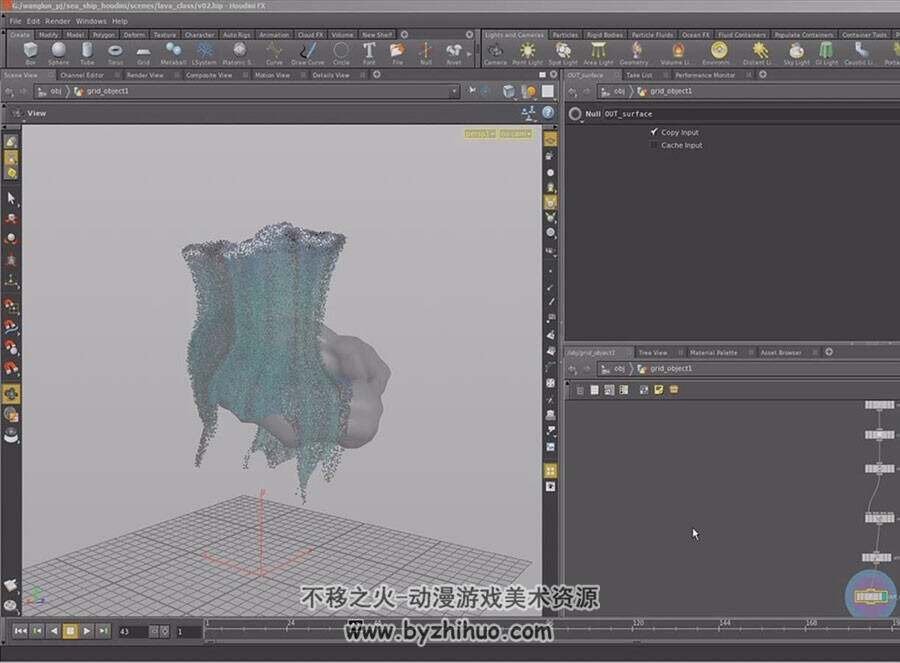The image size is (900, 663).
Task: Play the animation in reverse
Action: coord(53,631)
